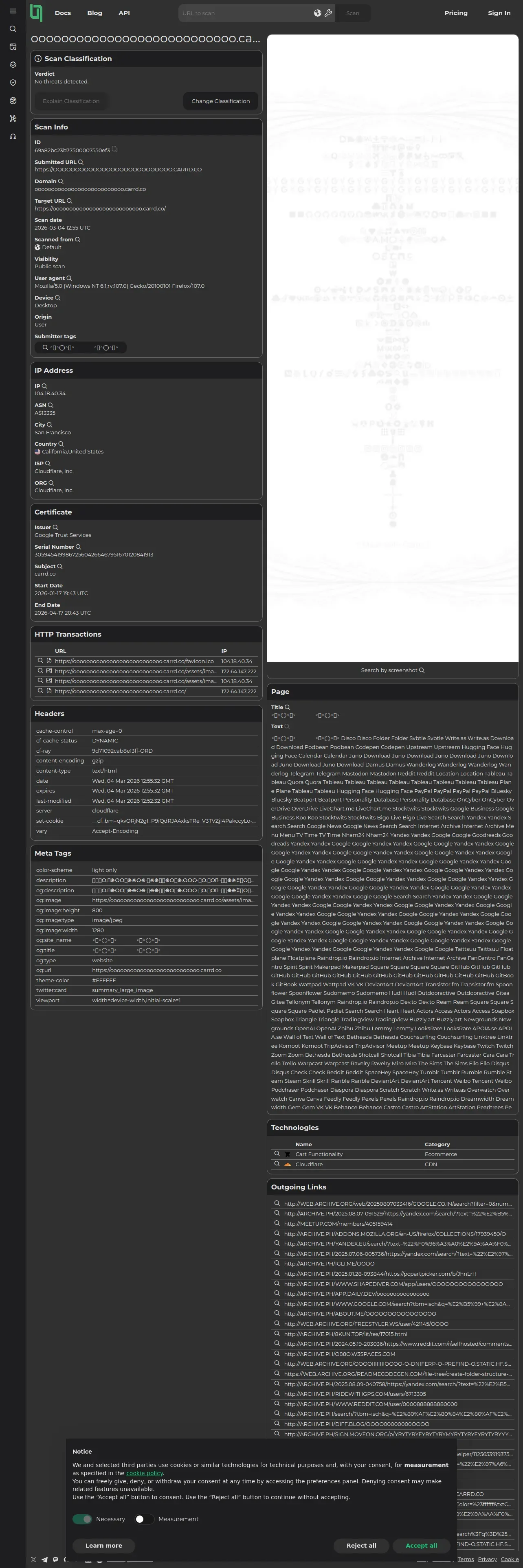Click magnifier icon next to certificate Subject
Image resolution: width=523 pixels, height=1568 pixels.
click(59, 566)
